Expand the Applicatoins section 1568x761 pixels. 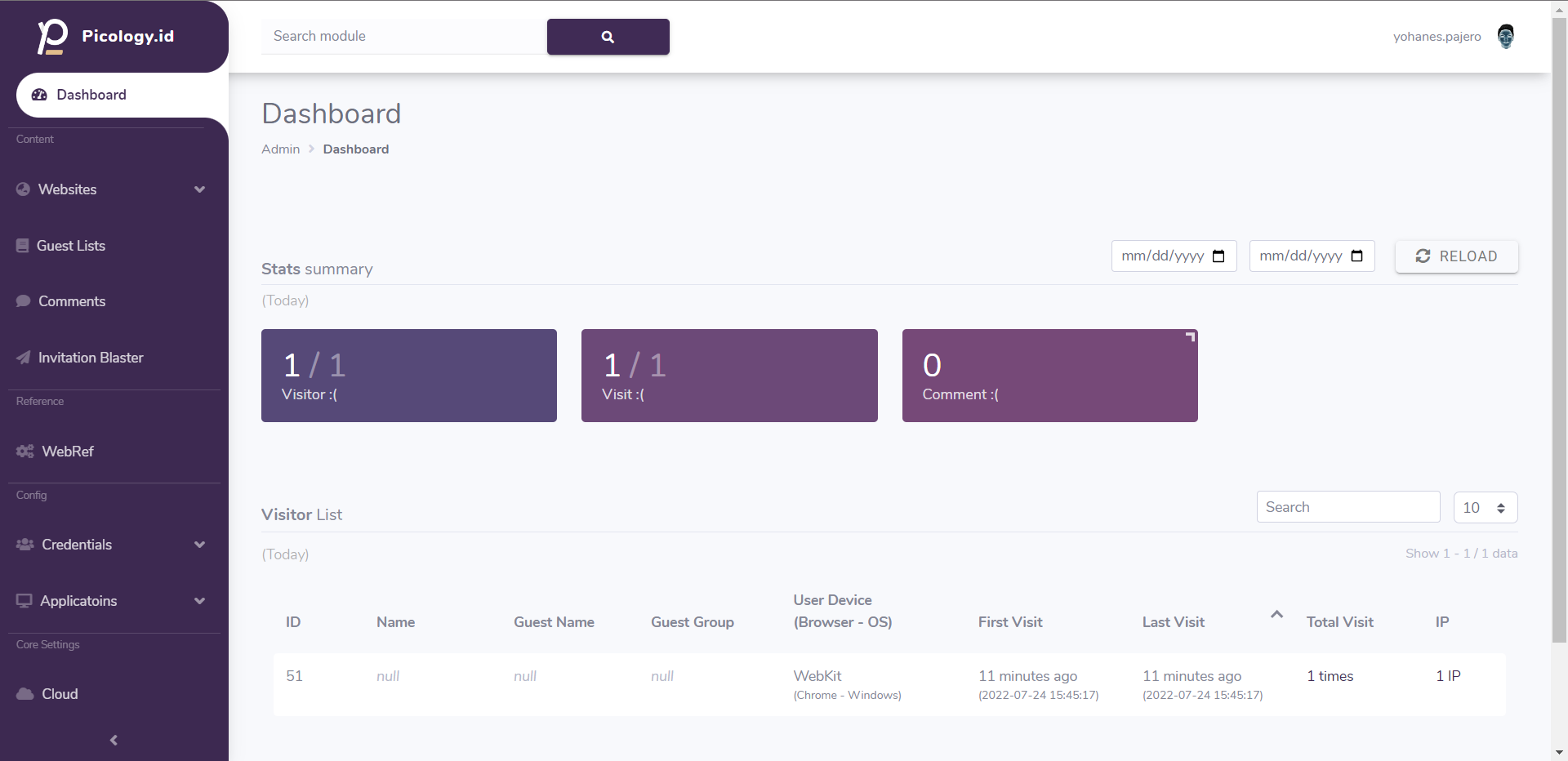pos(200,600)
